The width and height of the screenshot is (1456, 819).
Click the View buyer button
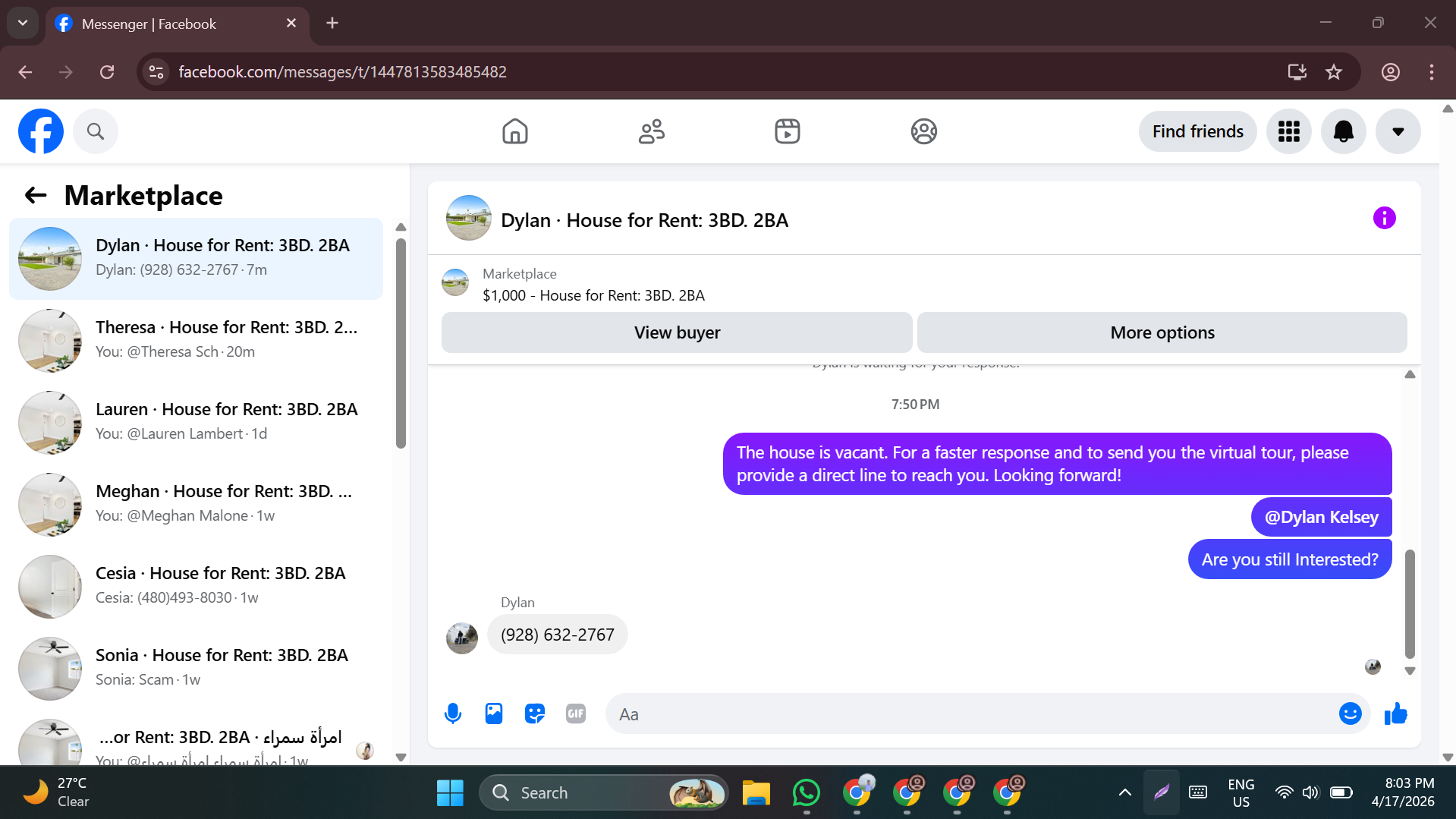(x=677, y=332)
